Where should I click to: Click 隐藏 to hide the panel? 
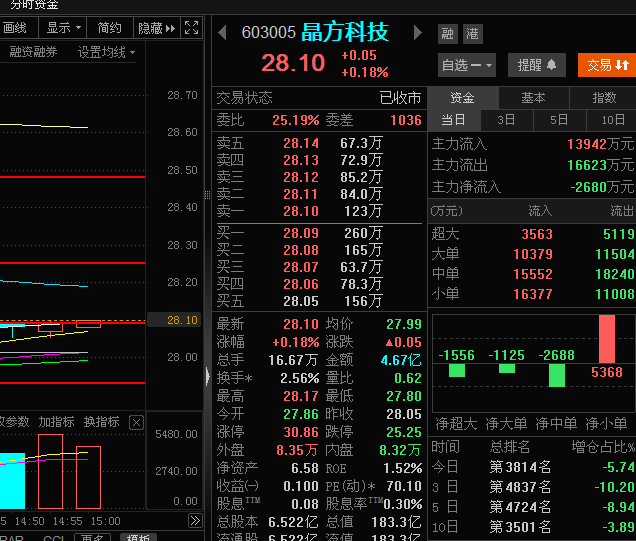157,28
